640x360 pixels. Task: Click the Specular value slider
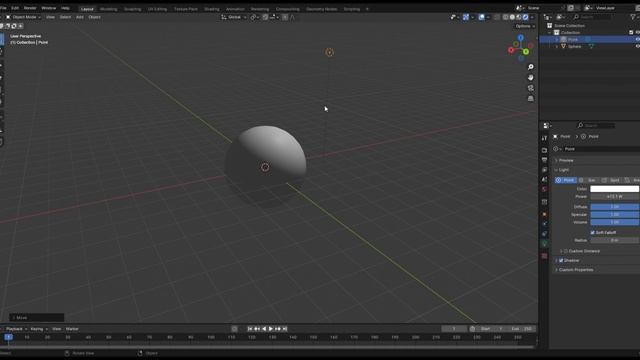615,215
